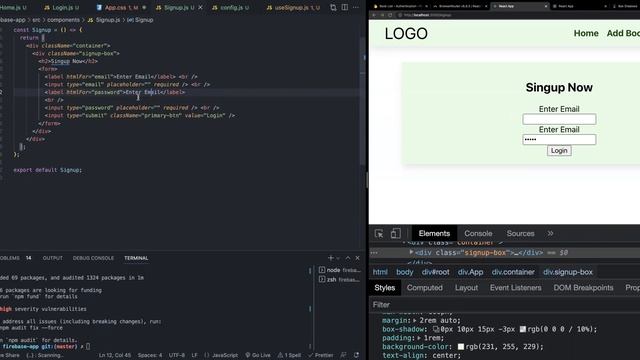The width and height of the screenshot is (640, 360).
Task: Open the DevTools Sources tab
Action: (520, 233)
